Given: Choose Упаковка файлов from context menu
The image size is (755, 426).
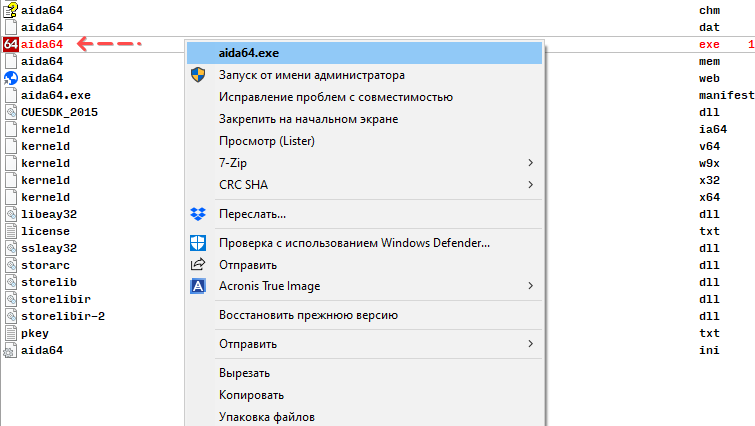Looking at the screenshot, I should click(x=364, y=417).
